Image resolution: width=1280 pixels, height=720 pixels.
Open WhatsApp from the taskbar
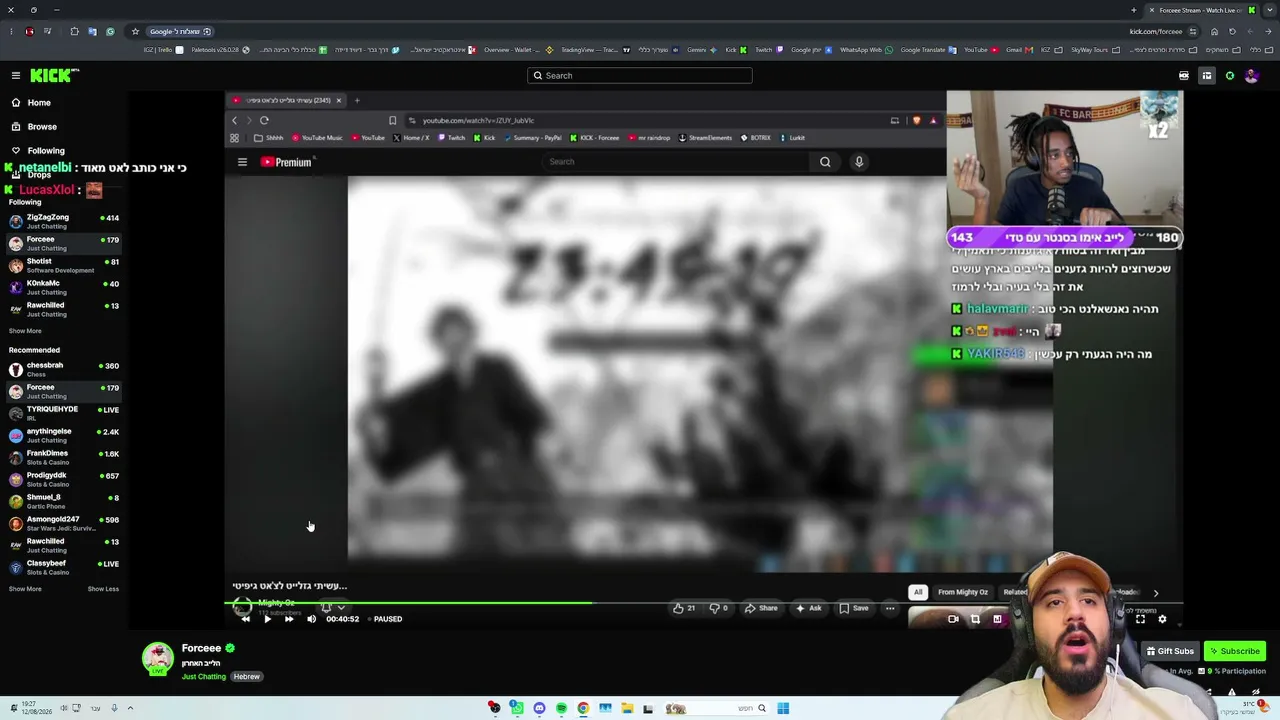pos(516,708)
